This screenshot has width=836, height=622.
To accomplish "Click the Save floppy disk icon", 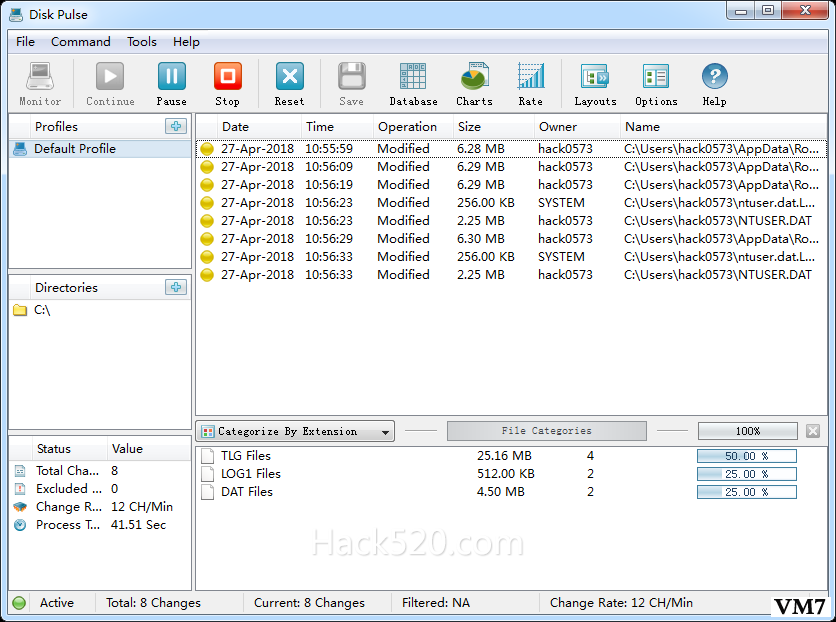I will [x=351, y=76].
